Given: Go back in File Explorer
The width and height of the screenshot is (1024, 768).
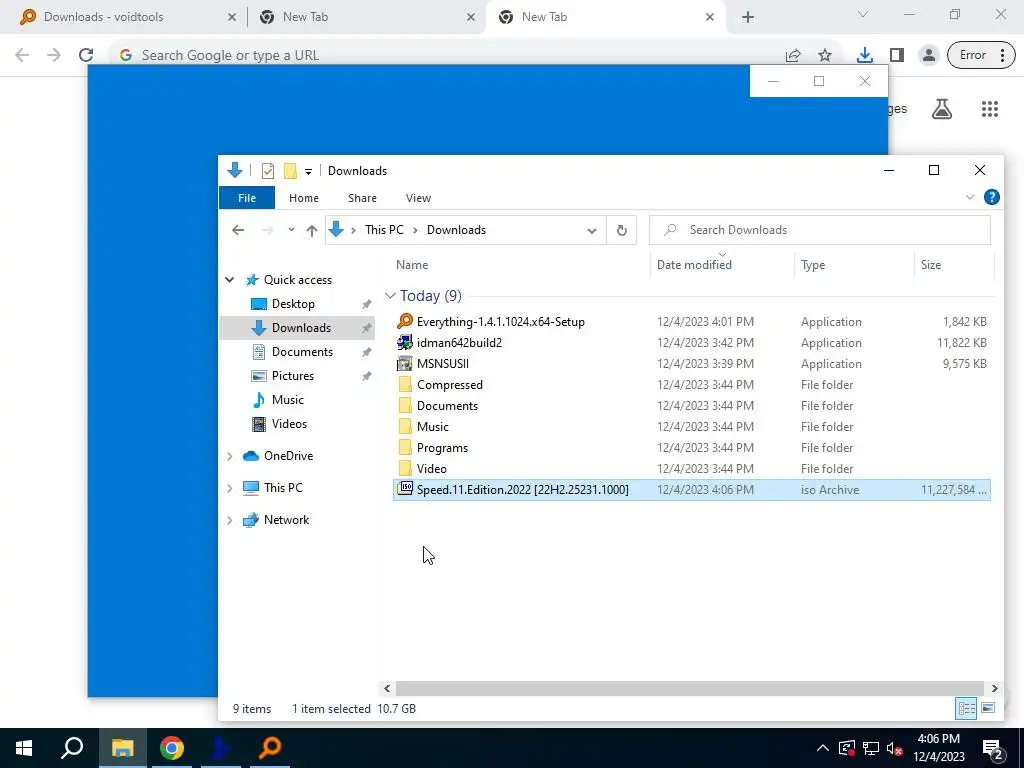Looking at the screenshot, I should point(238,230).
